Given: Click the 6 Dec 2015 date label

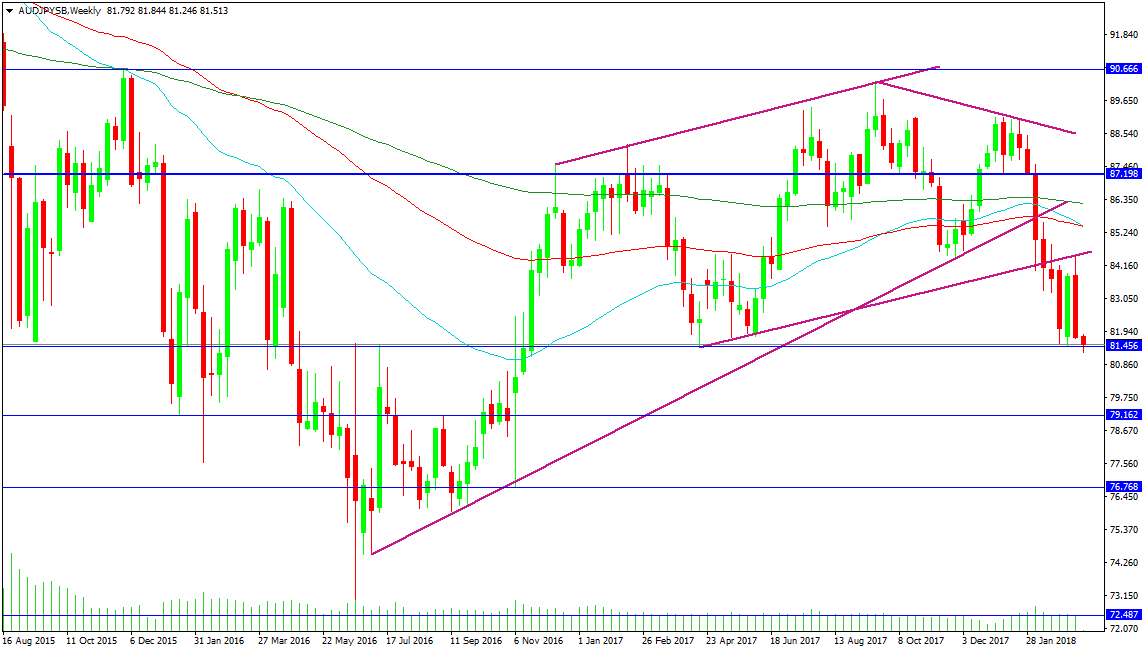Looking at the screenshot, I should pyautogui.click(x=153, y=642).
